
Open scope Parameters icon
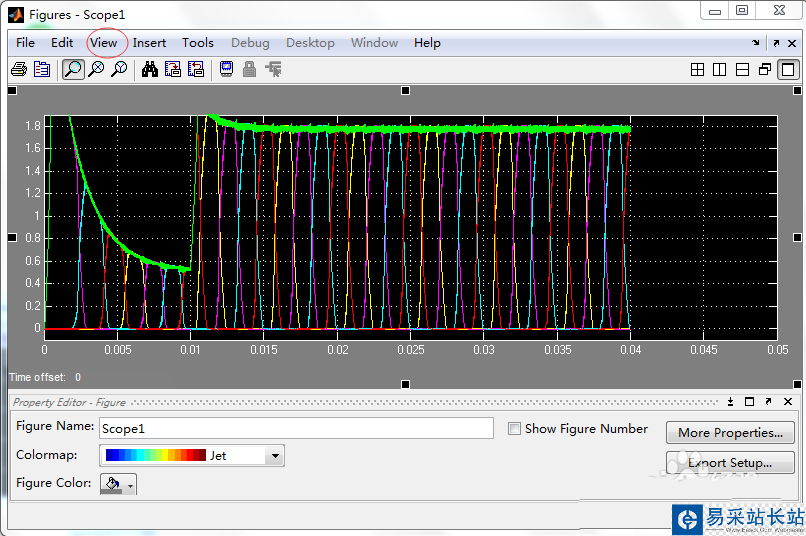coord(42,69)
